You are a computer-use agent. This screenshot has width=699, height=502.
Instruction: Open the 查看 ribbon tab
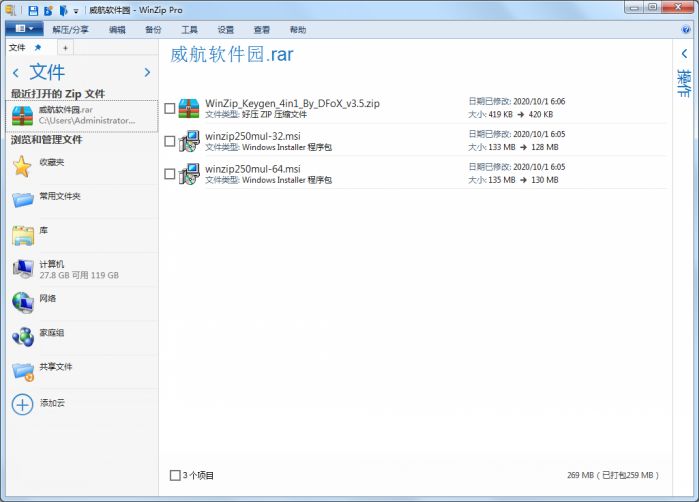pos(262,29)
